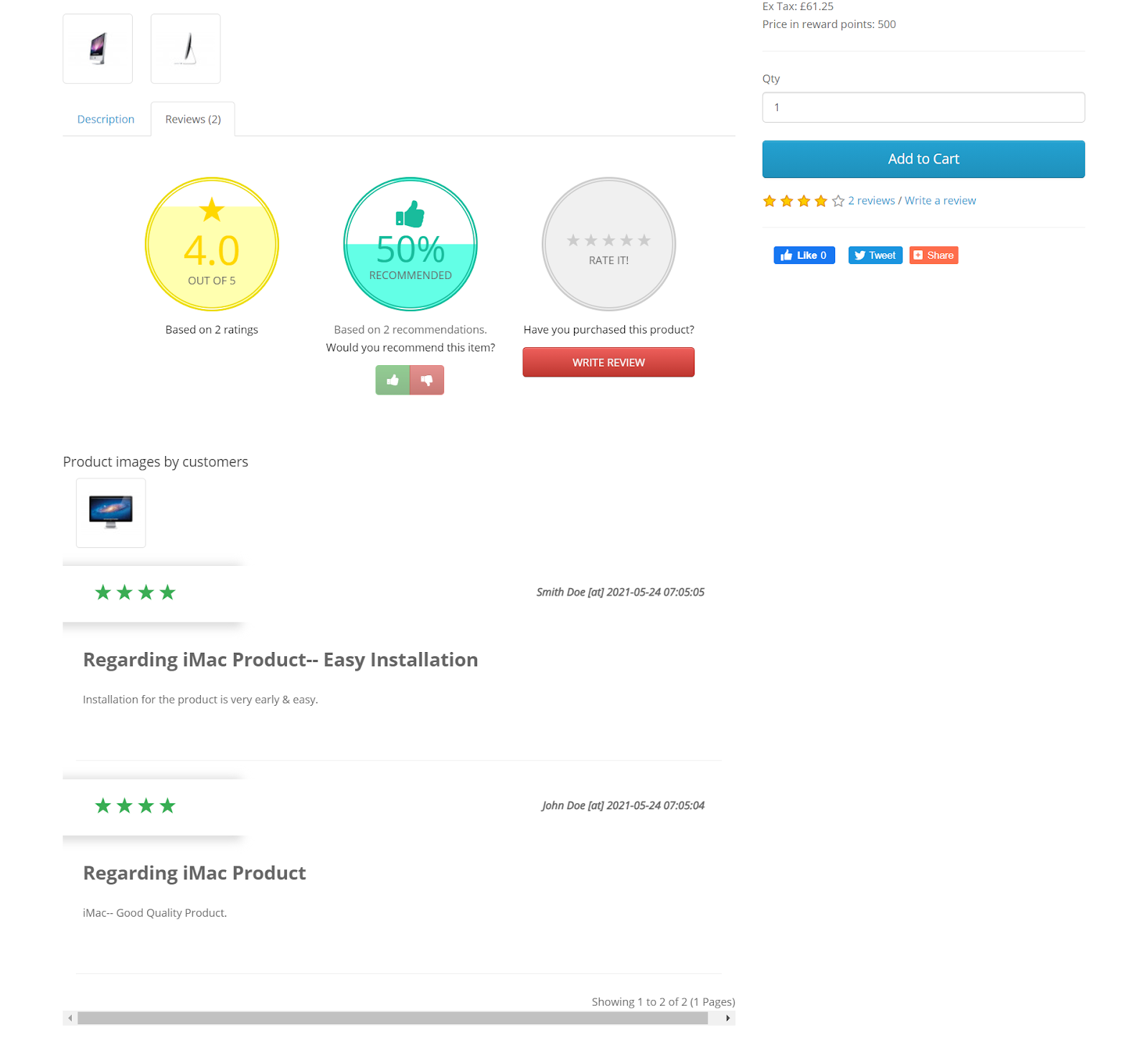The height and width of the screenshot is (1053, 1148).
Task: Click the Write a review link
Action: pyautogui.click(x=940, y=200)
